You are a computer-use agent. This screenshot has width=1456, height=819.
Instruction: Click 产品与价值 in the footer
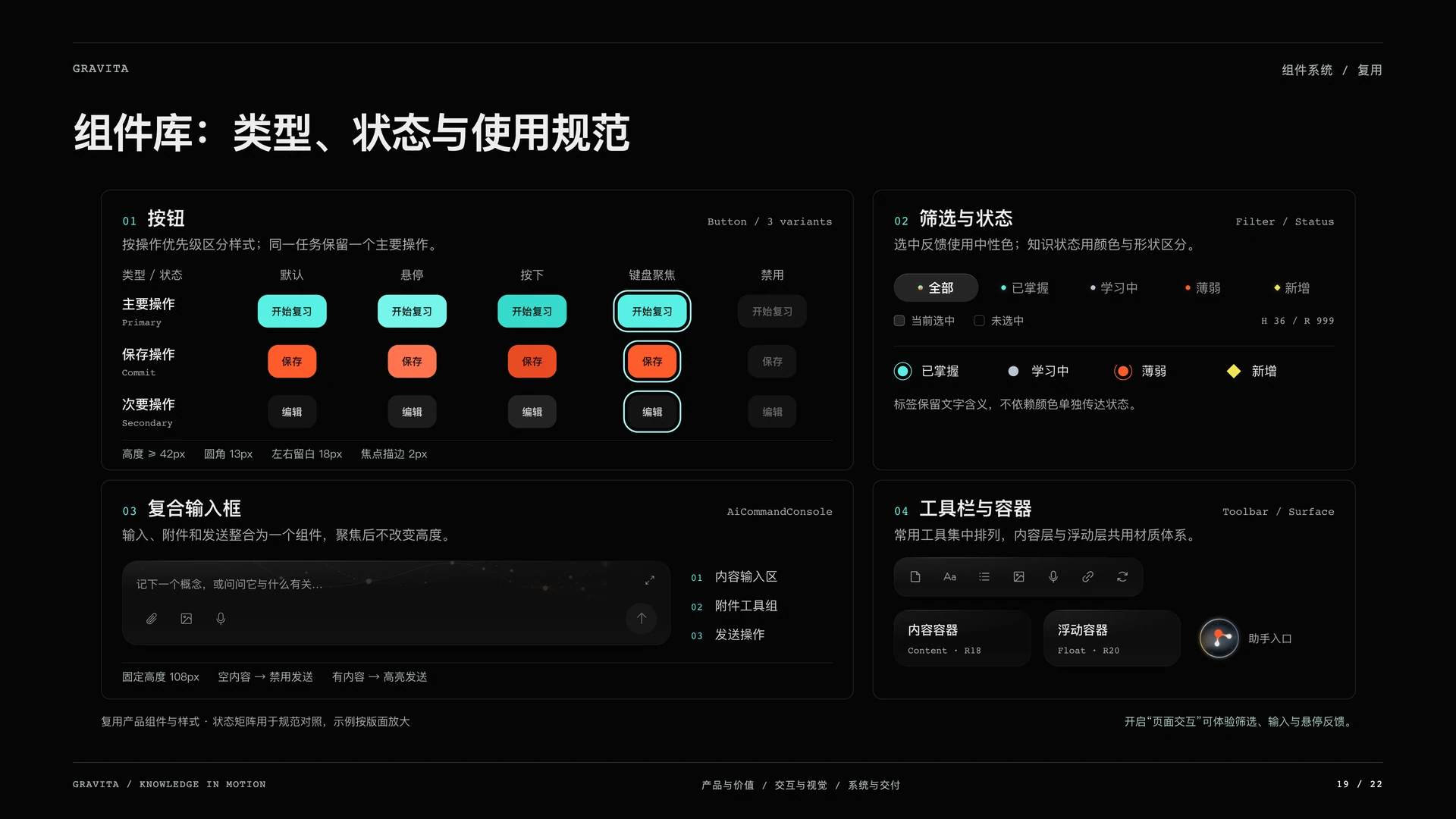[x=728, y=785]
